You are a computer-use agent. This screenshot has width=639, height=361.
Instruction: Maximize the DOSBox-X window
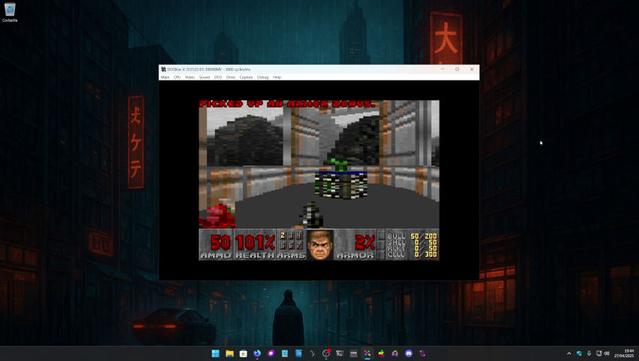pyautogui.click(x=457, y=69)
